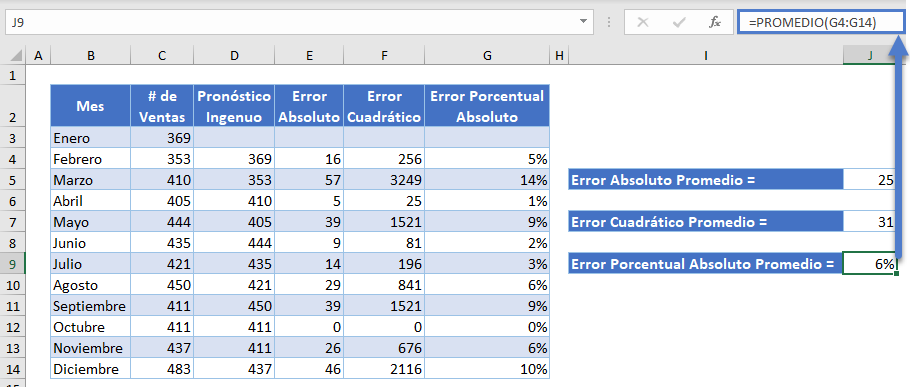
Task: Click the Error Absoluto header cell
Action: (309, 106)
